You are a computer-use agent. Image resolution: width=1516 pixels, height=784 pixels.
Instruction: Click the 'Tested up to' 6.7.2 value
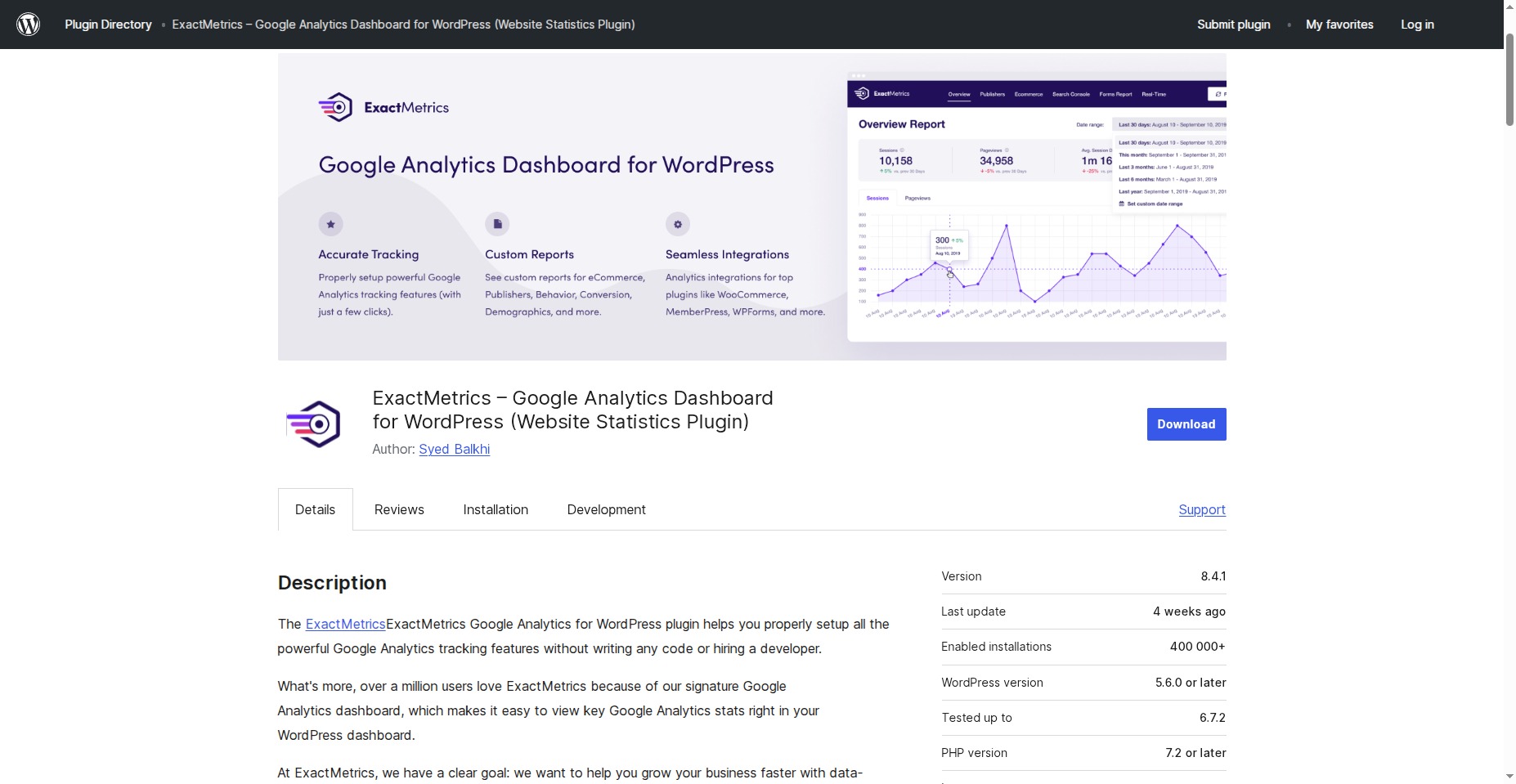click(x=1213, y=718)
